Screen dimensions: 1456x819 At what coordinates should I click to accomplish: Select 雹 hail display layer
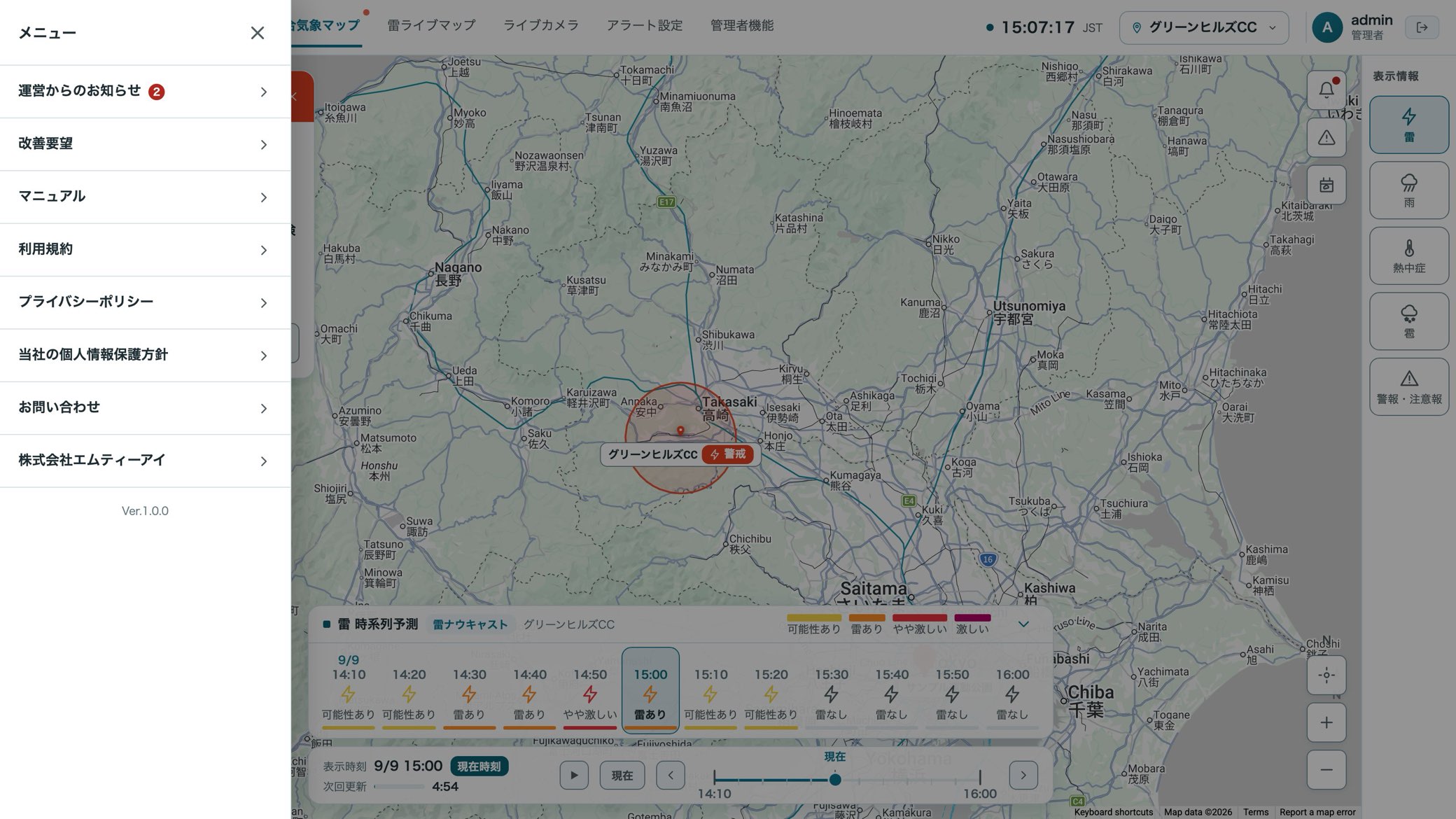(1408, 321)
